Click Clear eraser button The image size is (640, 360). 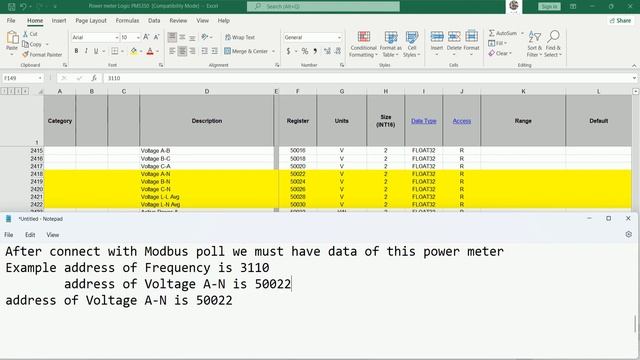tap(500, 53)
